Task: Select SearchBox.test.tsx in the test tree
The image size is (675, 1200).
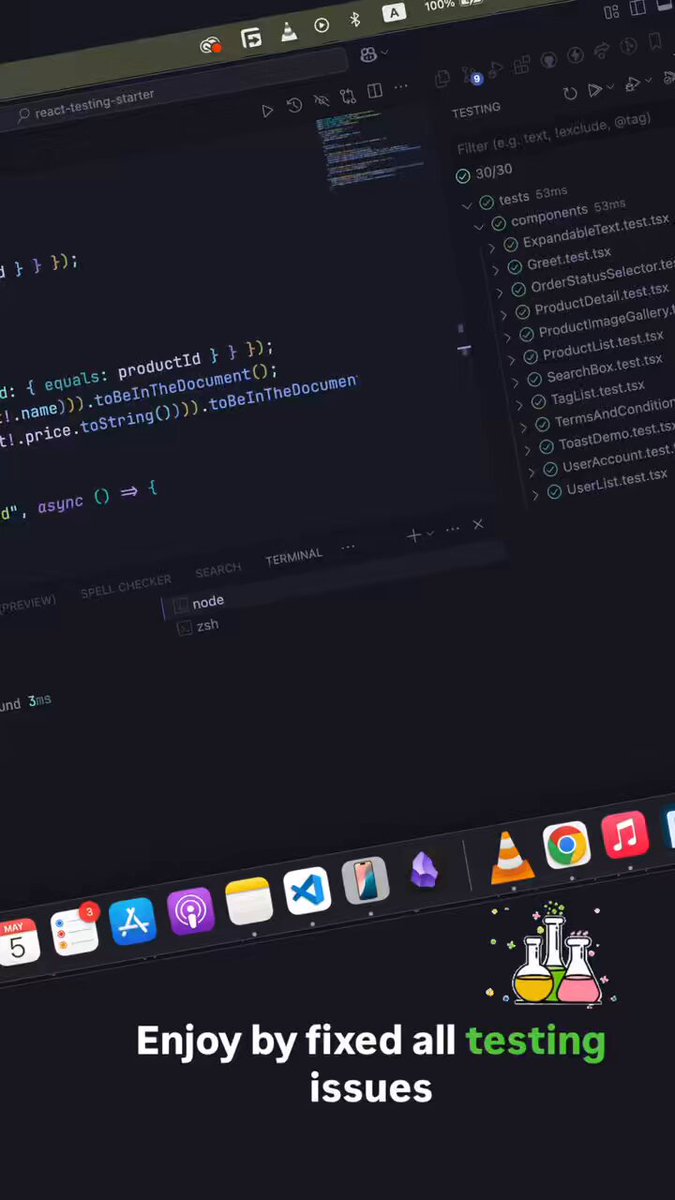Action: pos(604,368)
